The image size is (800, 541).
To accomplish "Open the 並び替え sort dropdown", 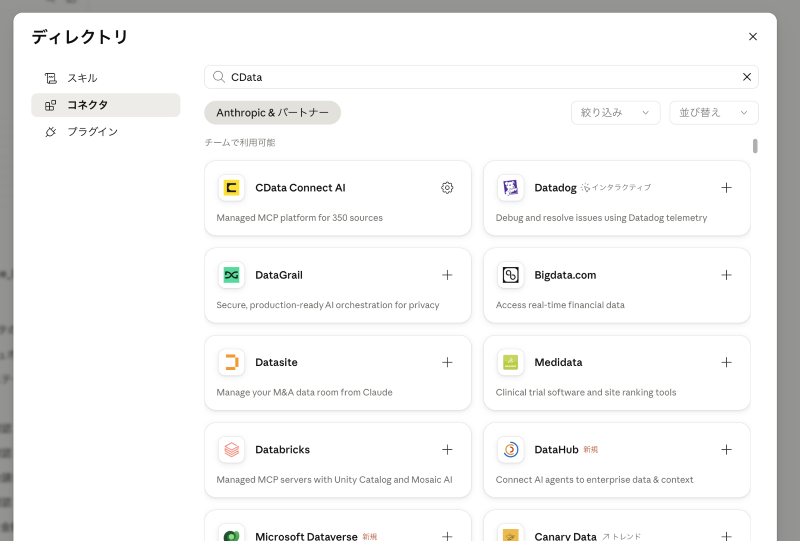I will tap(713, 113).
